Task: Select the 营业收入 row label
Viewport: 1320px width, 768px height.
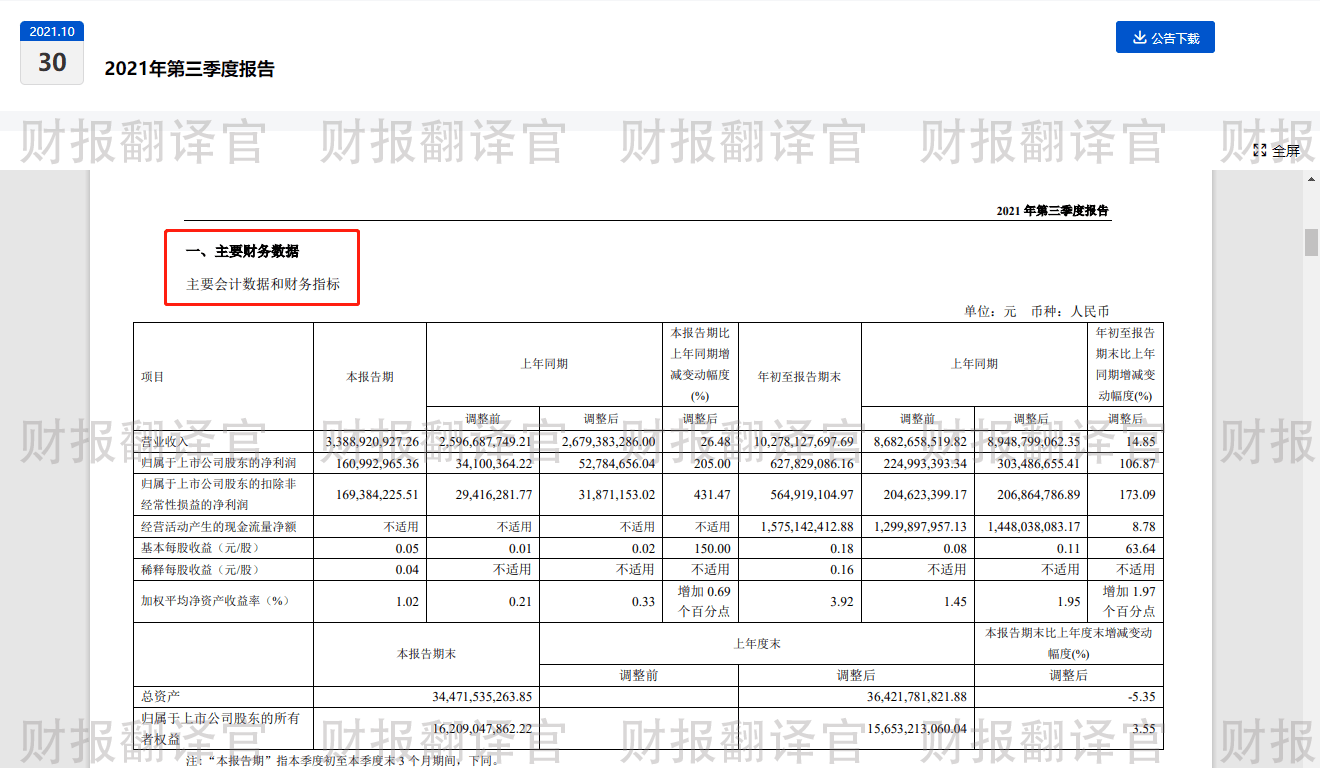Action: pyautogui.click(x=165, y=441)
